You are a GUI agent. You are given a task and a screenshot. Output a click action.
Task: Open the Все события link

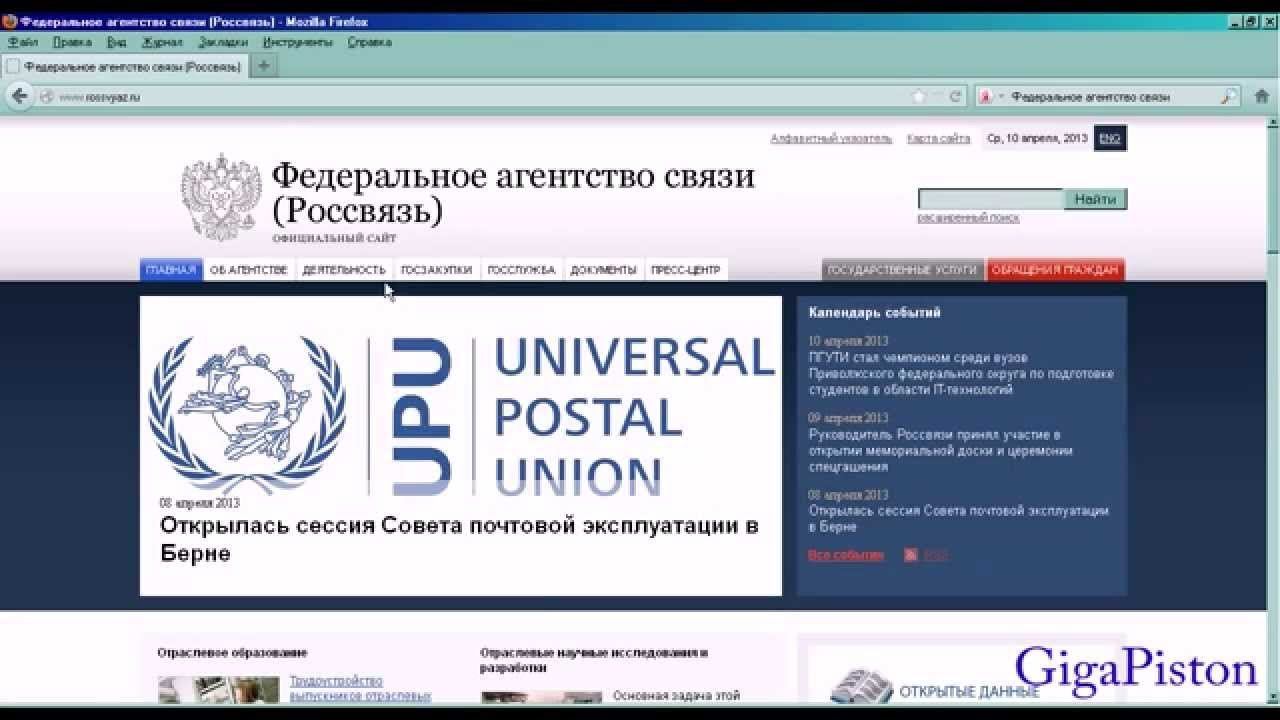[845, 555]
